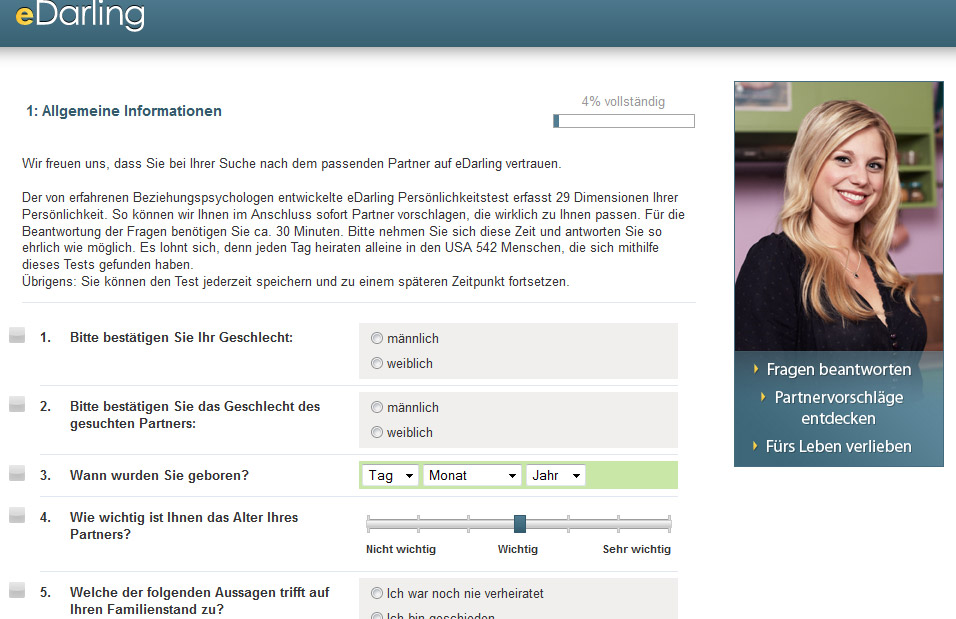Choose weiblich for the partner's gender

[x=377, y=432]
